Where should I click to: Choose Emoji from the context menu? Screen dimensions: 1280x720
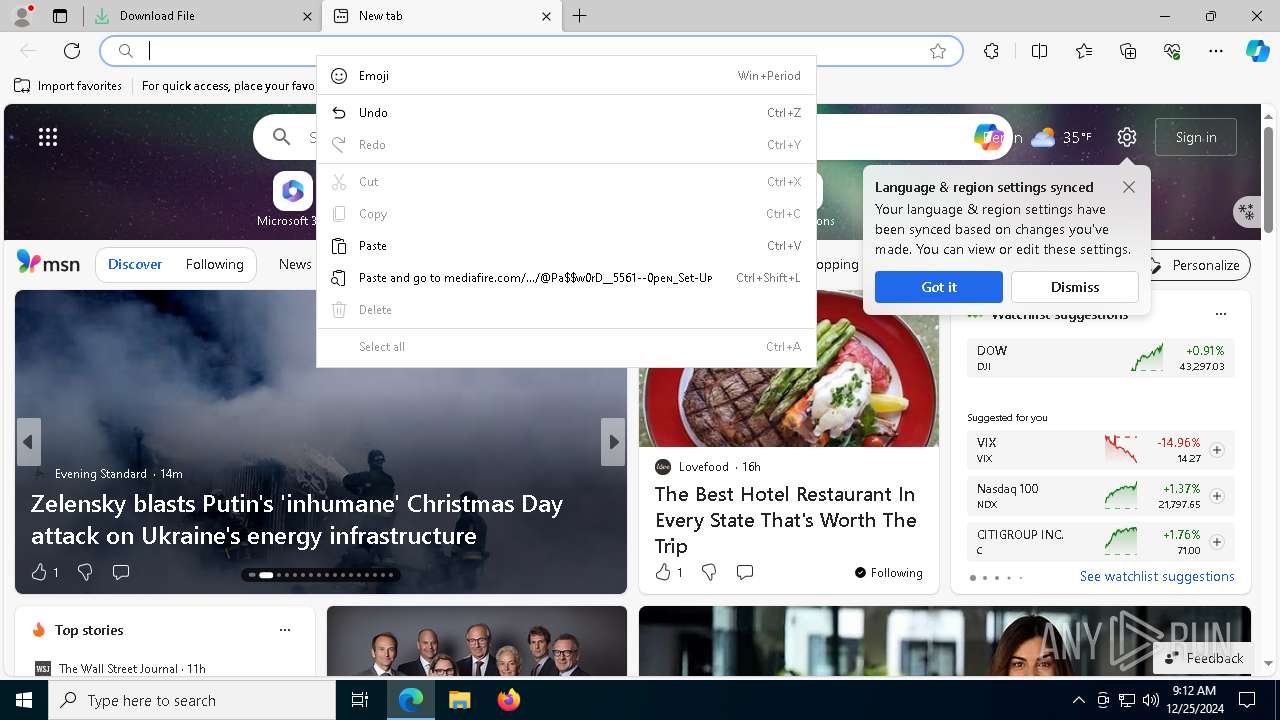pos(566,76)
